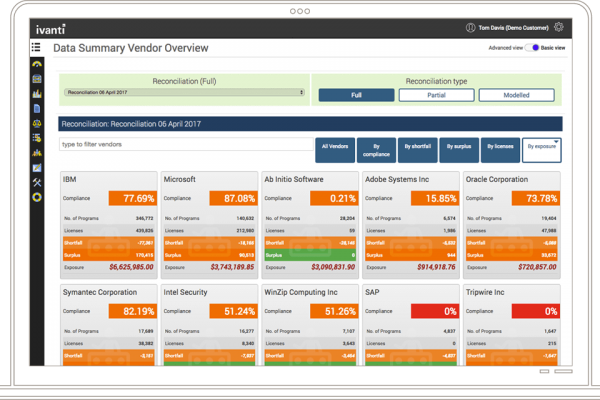The image size is (600, 400).
Task: Open the bar chart sidebar icon
Action: (37, 93)
